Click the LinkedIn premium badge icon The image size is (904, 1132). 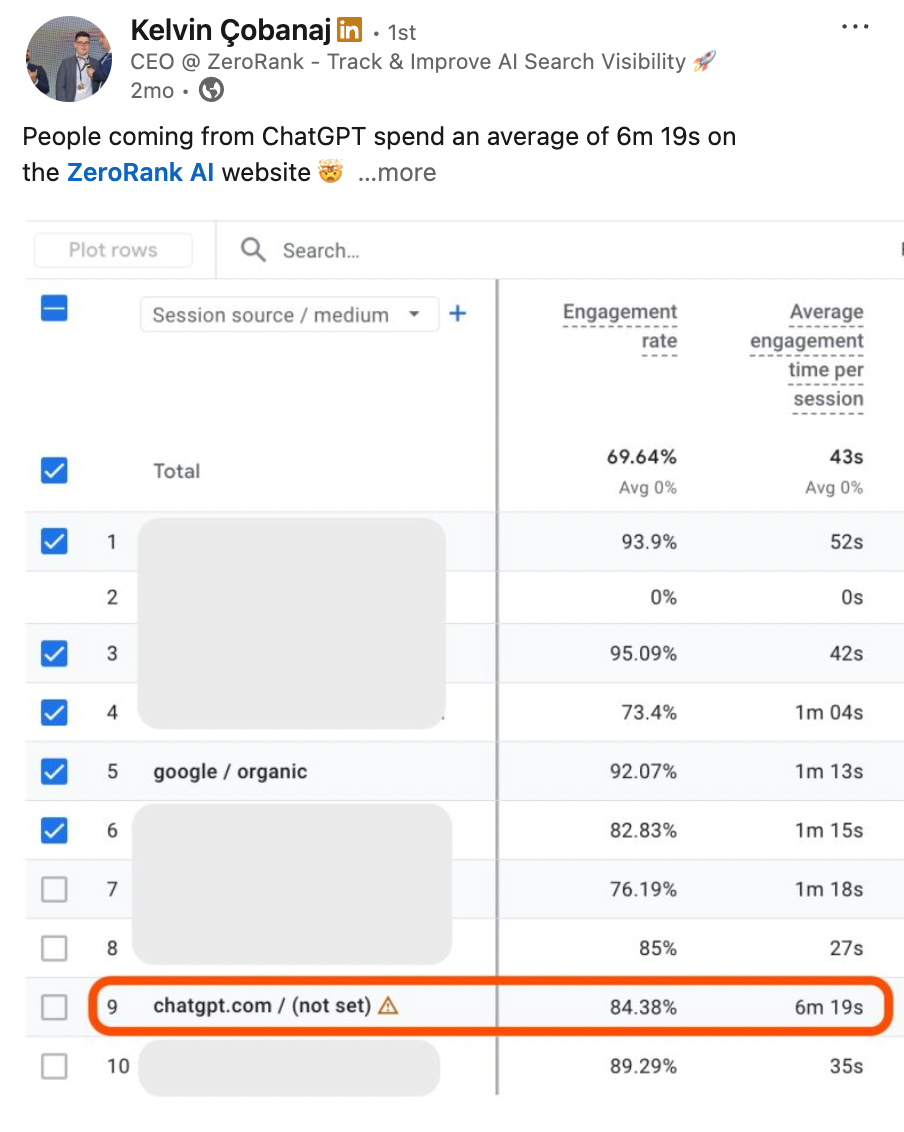click(349, 30)
